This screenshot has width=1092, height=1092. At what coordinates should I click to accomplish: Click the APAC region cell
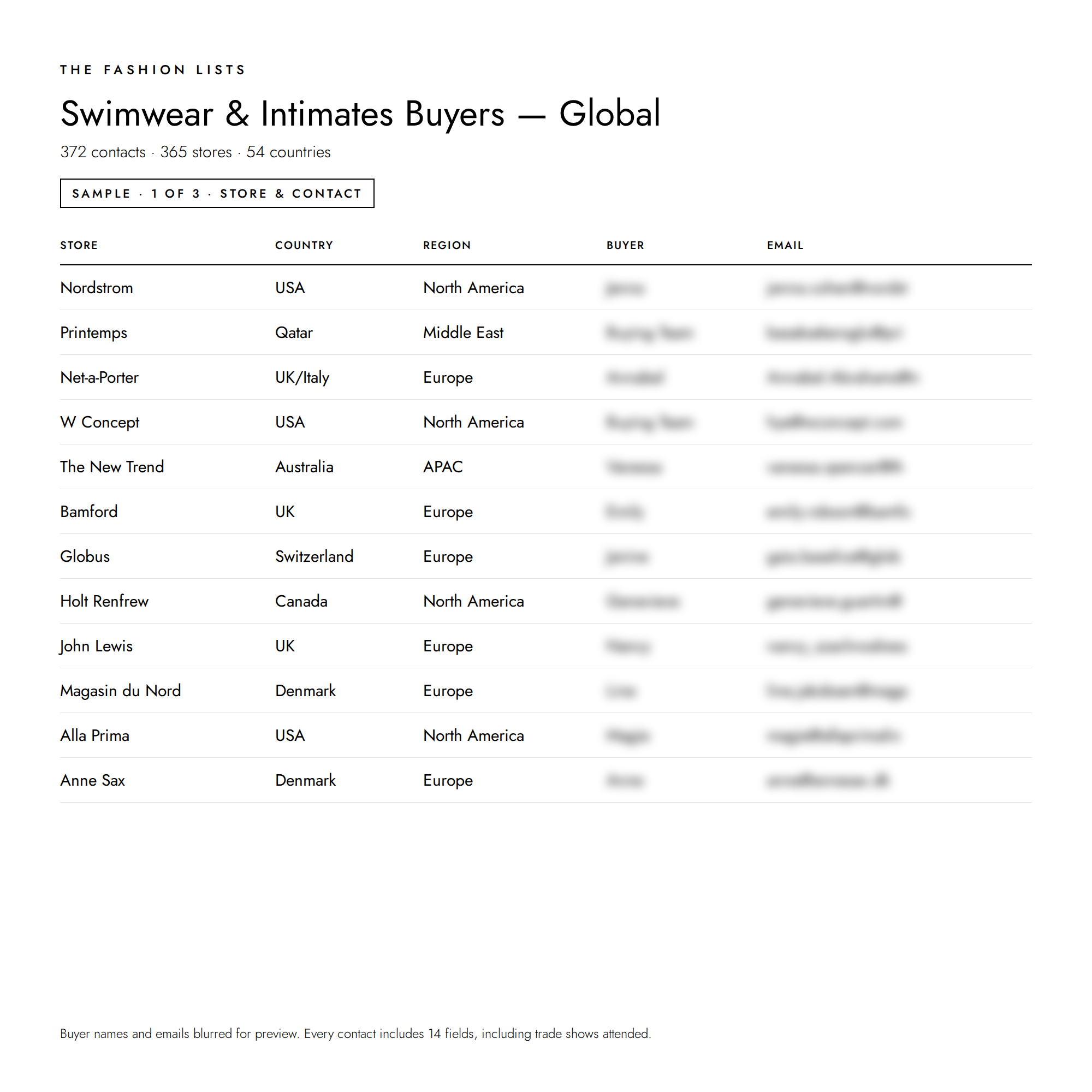tap(443, 467)
